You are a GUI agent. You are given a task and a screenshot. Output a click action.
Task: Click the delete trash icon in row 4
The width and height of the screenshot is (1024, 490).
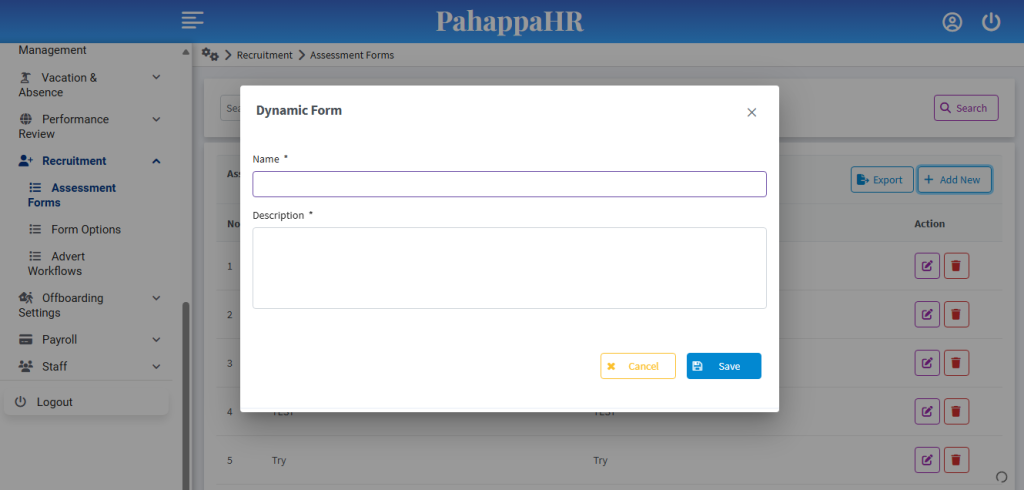[956, 411]
